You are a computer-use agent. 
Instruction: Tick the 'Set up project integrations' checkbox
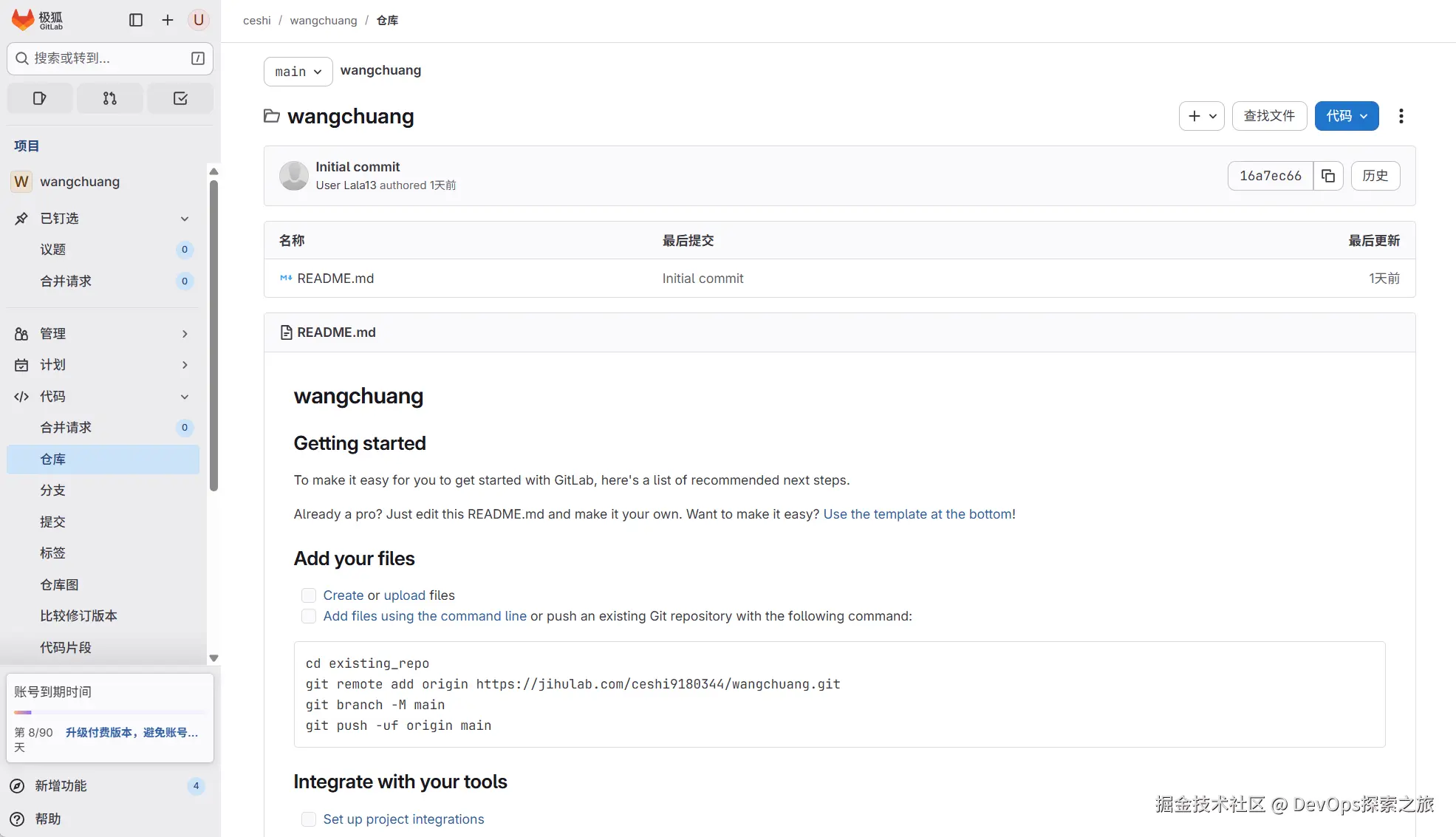point(309,819)
